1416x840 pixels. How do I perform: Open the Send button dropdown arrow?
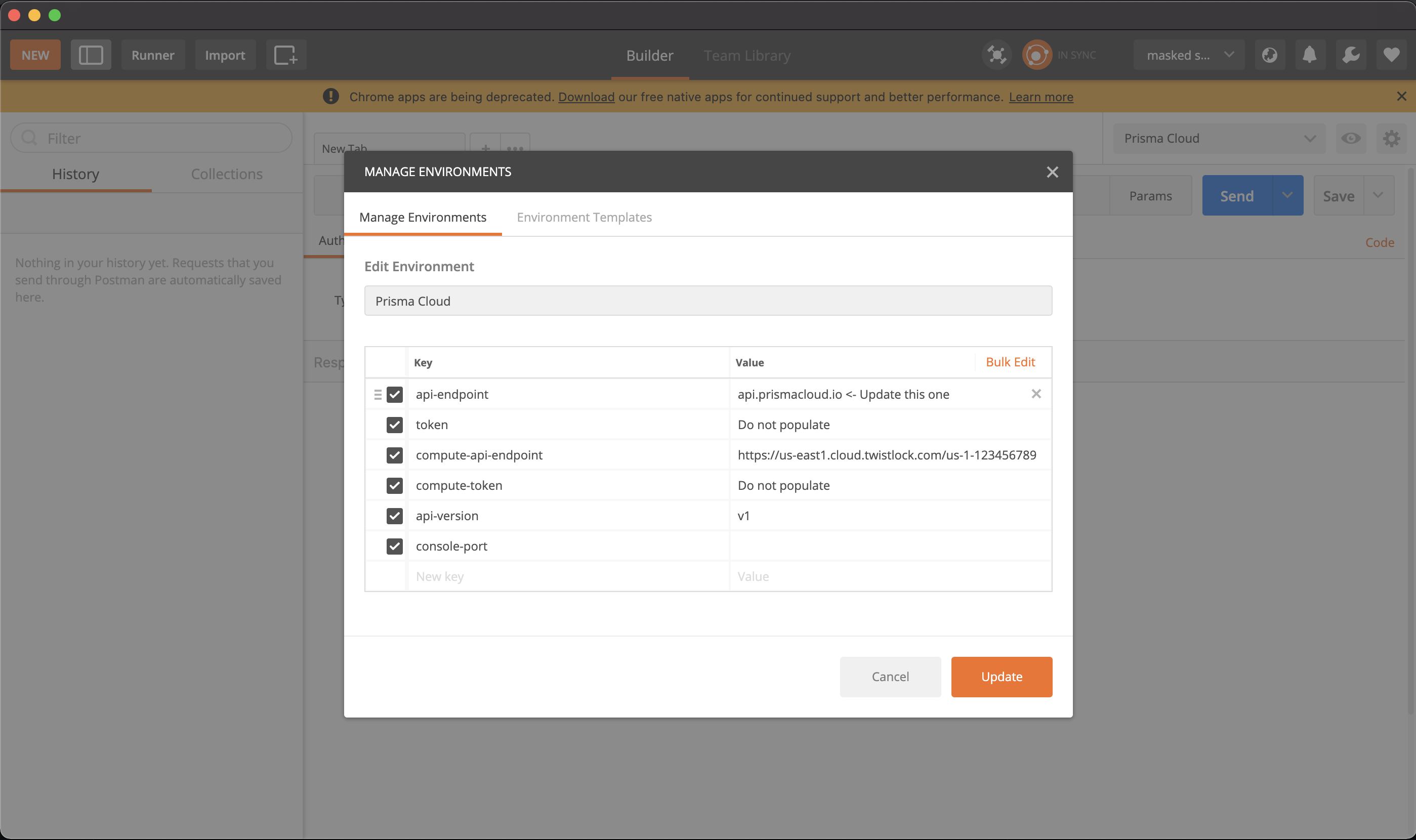[x=1287, y=196]
